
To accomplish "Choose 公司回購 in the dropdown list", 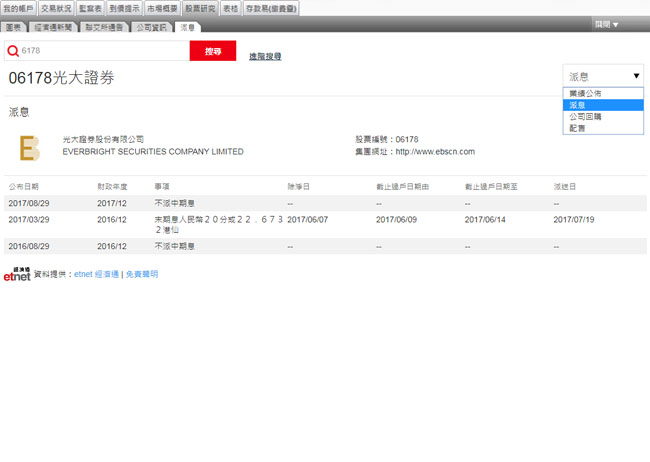I will (x=603, y=117).
